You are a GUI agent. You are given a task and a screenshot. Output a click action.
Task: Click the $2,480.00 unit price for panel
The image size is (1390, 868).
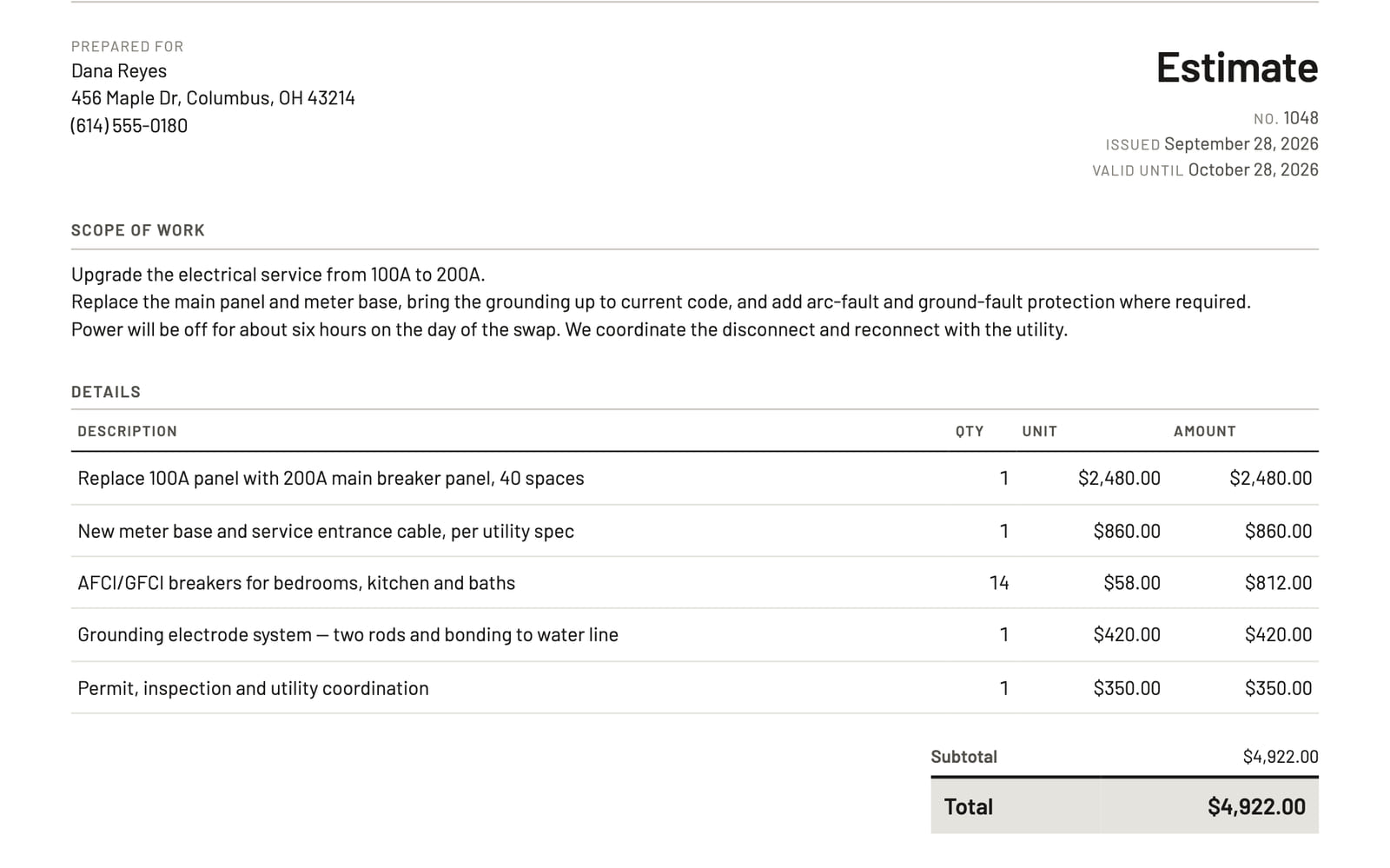[1119, 479]
